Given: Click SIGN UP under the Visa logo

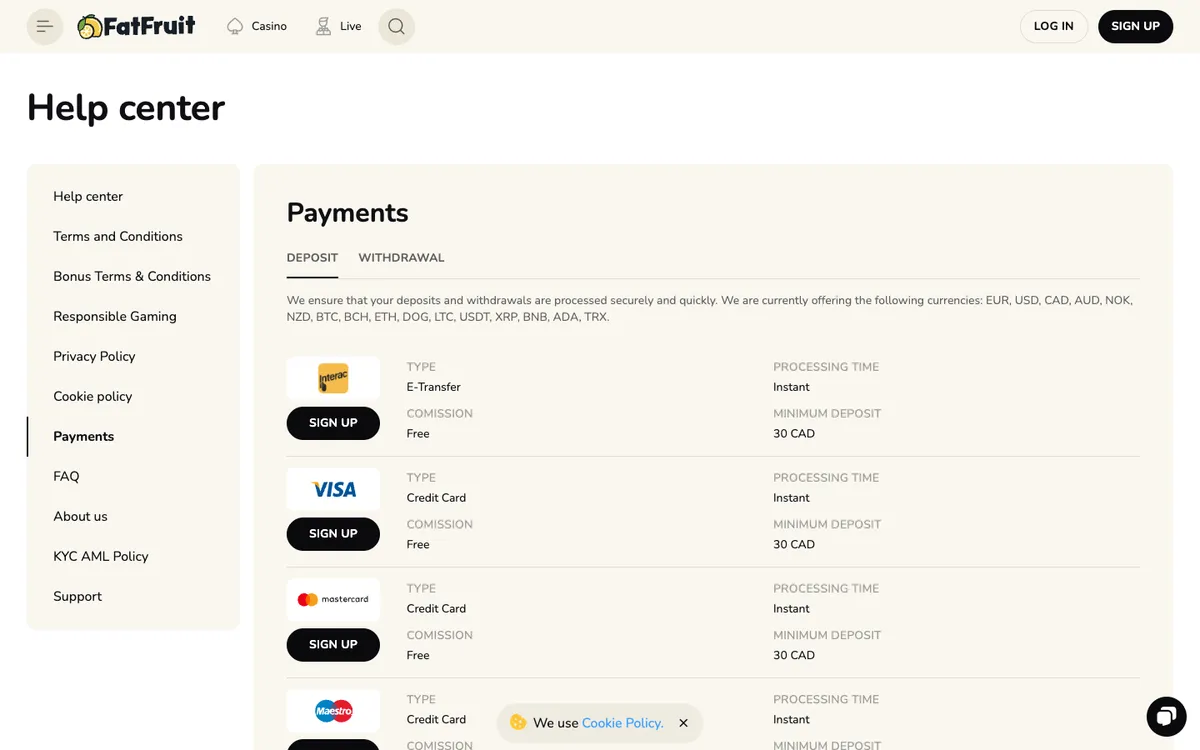Looking at the screenshot, I should pos(333,534).
